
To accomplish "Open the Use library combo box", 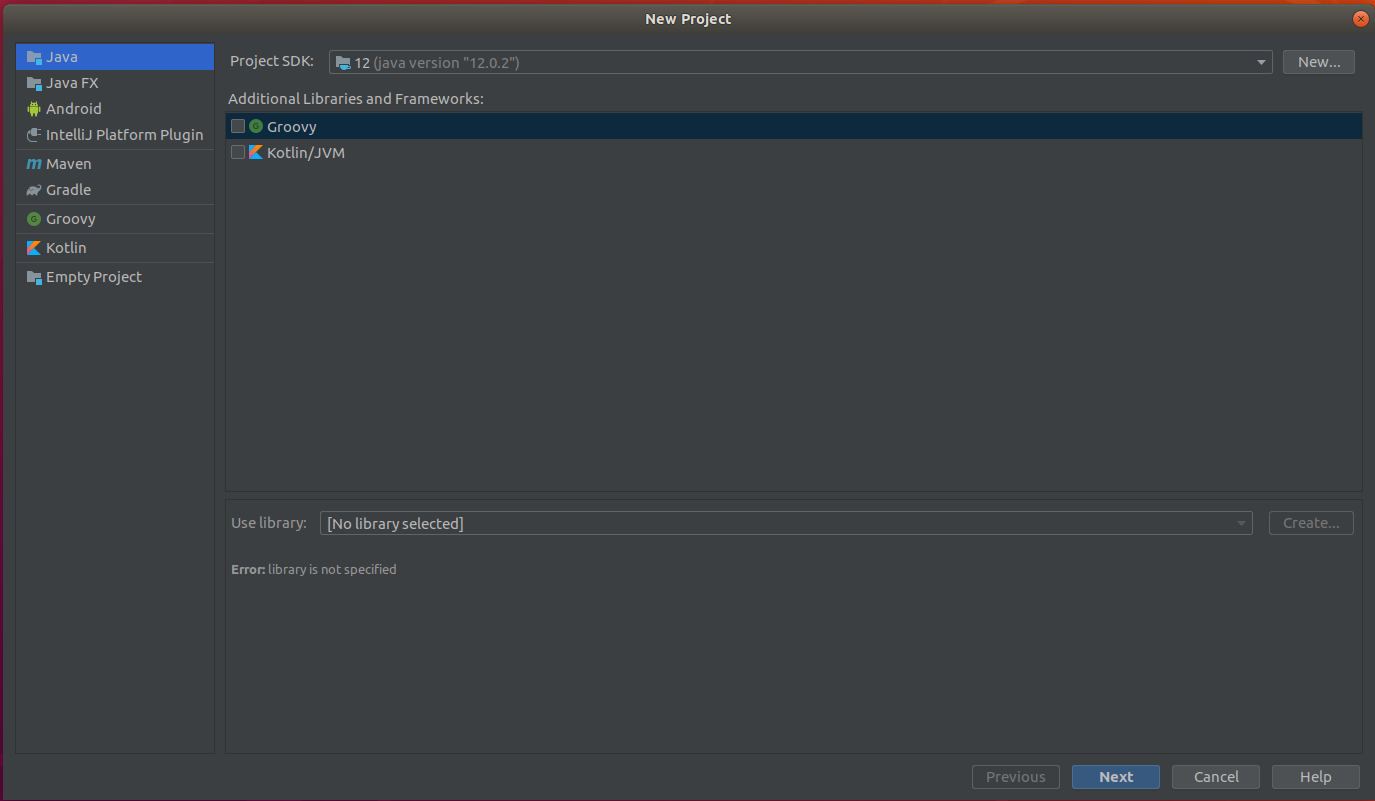I will 786,523.
